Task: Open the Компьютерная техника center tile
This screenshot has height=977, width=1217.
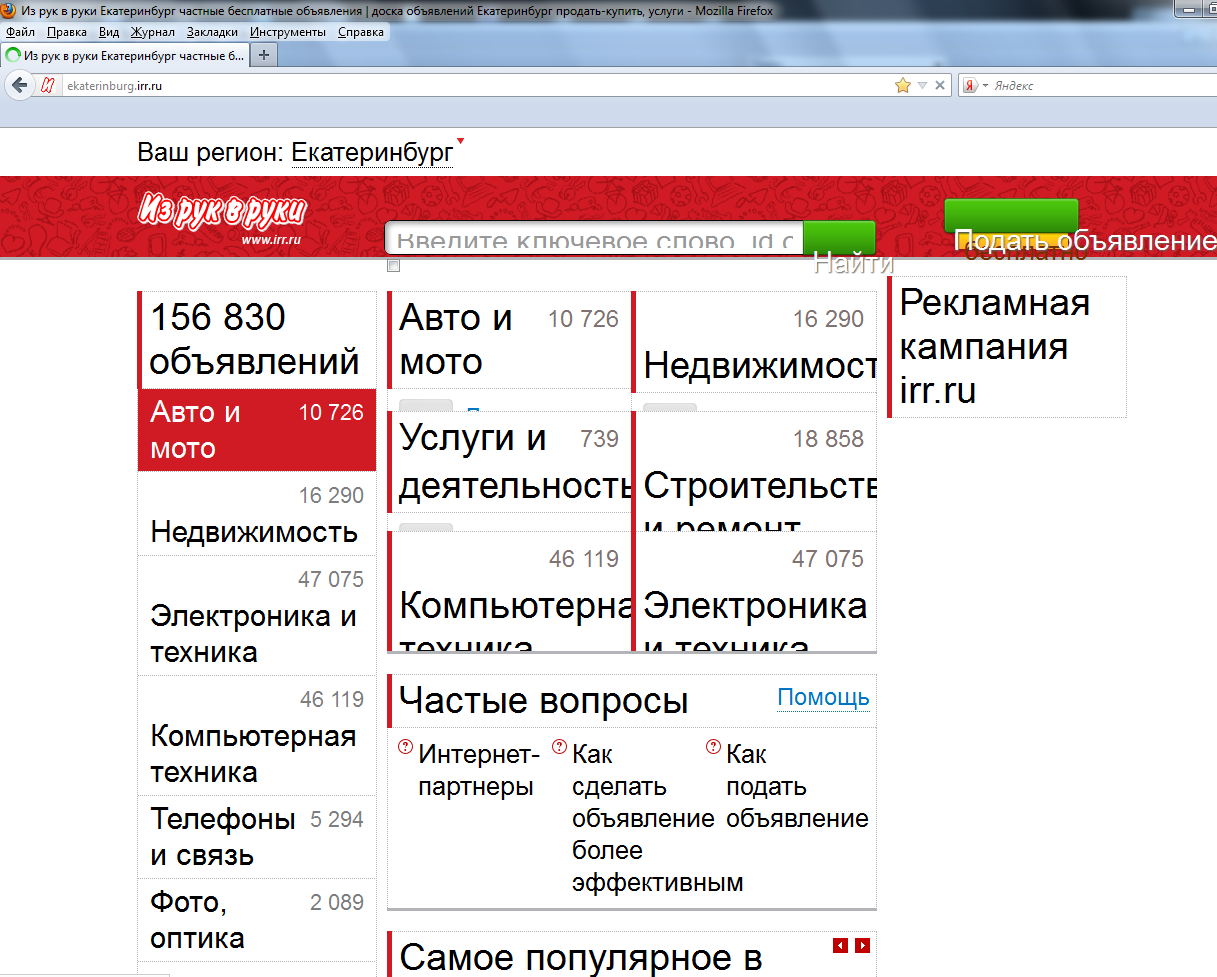Action: point(509,591)
